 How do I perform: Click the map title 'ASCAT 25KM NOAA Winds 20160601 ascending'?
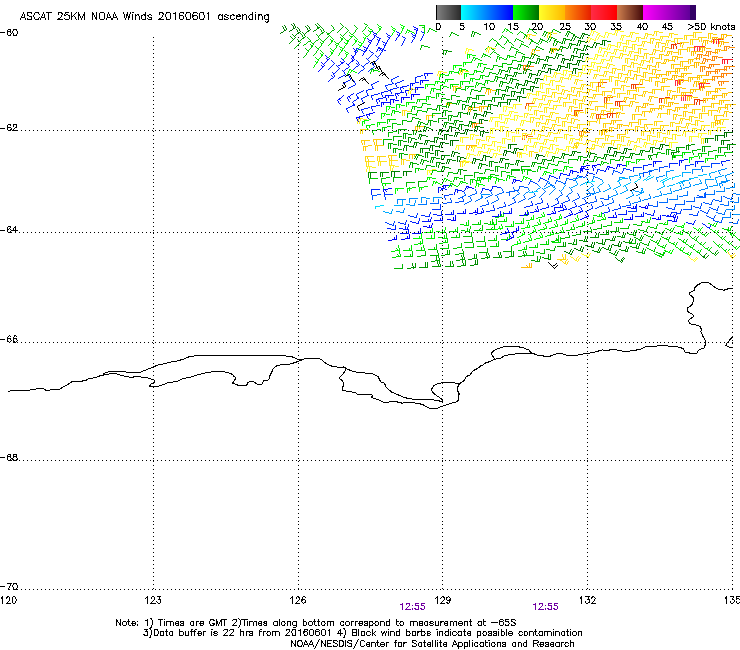(144, 17)
